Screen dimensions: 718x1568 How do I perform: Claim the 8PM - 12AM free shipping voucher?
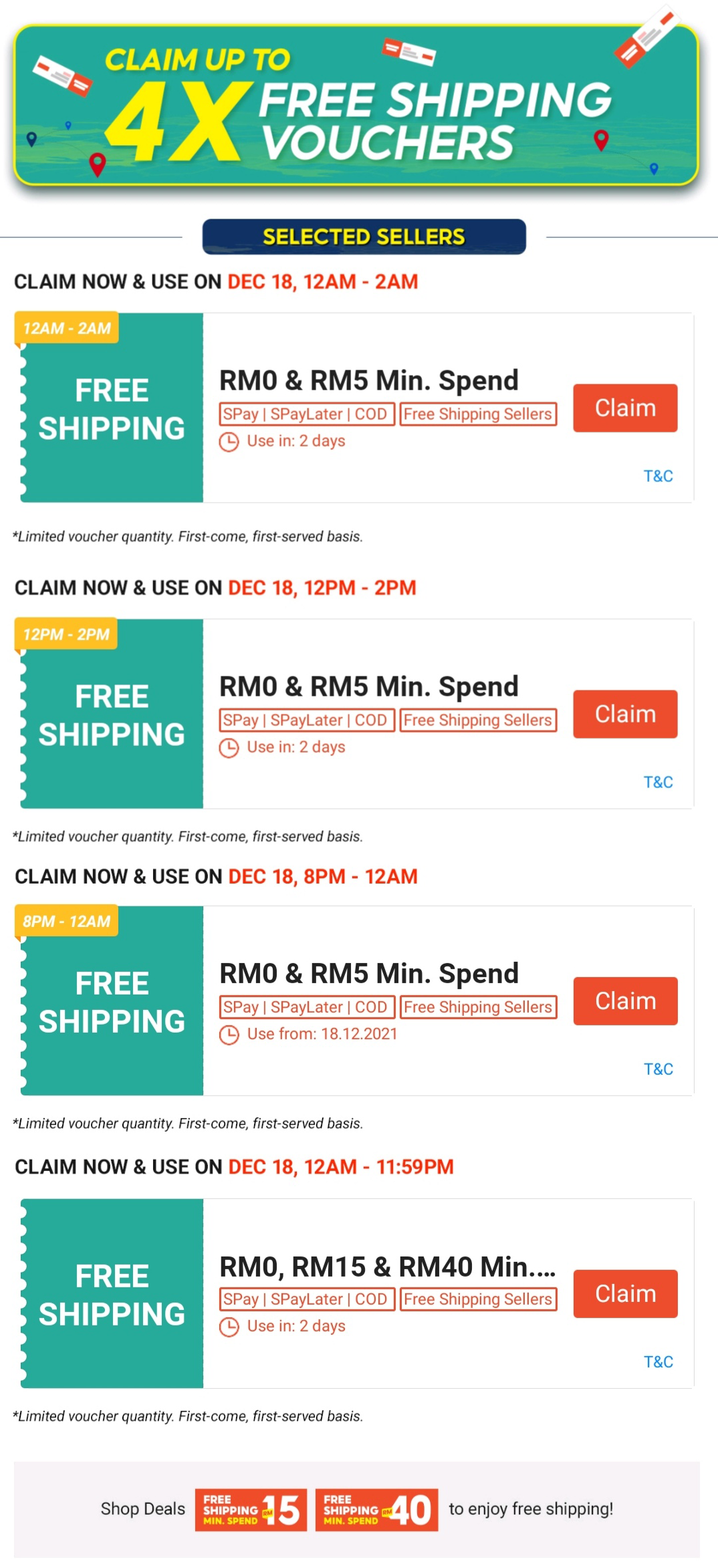[625, 1001]
